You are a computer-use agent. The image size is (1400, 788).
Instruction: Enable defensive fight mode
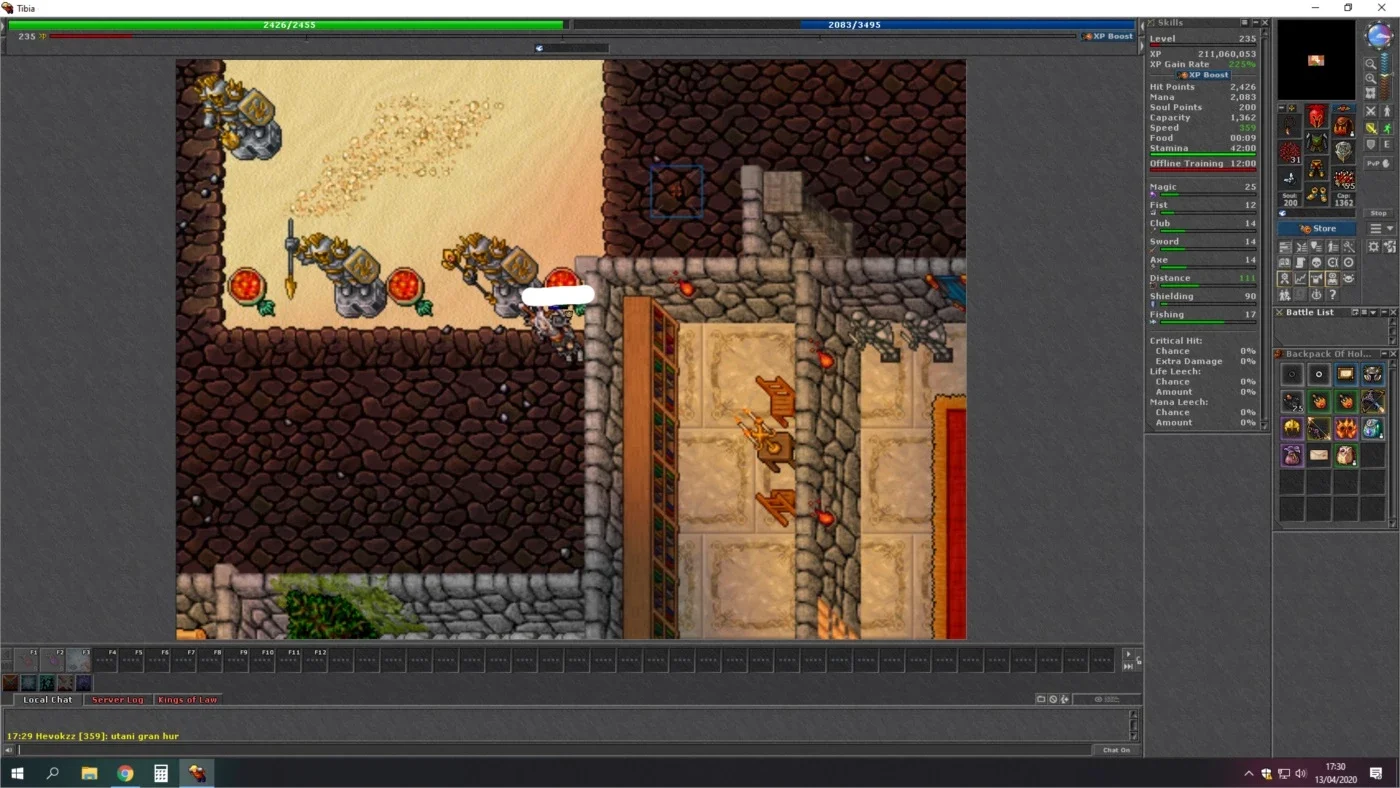click(x=1370, y=144)
